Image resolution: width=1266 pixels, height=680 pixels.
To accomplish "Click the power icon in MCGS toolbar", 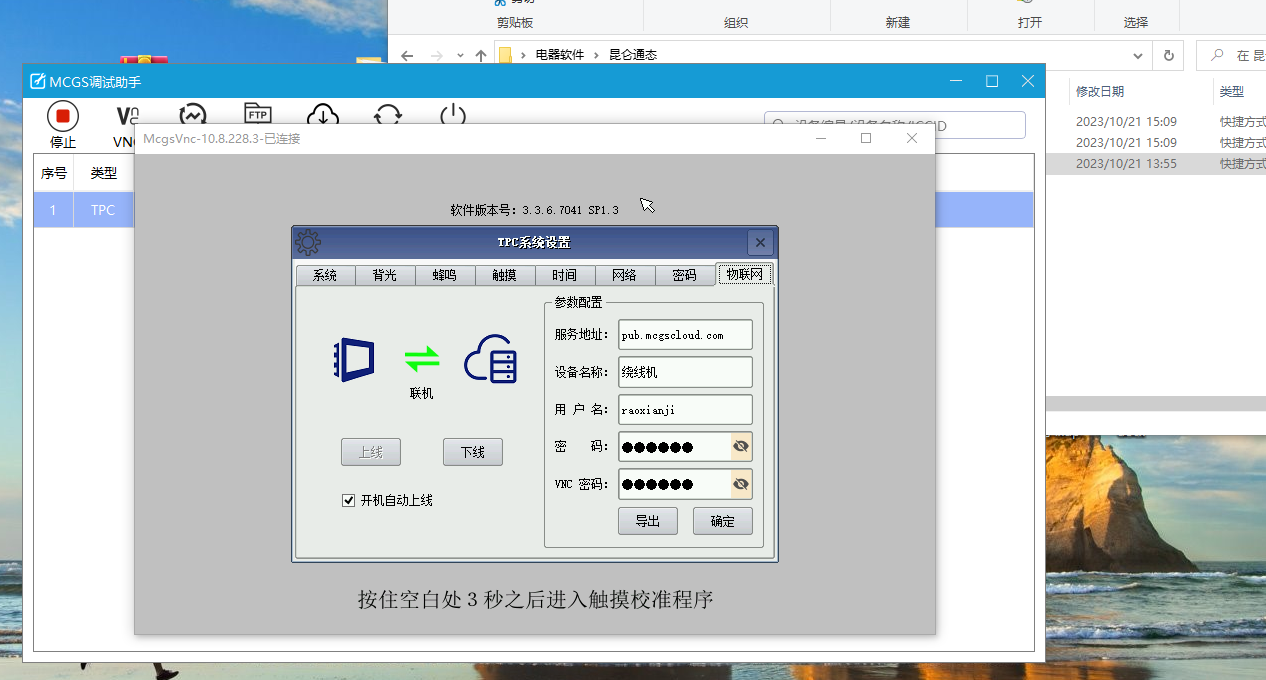I will click(x=453, y=114).
